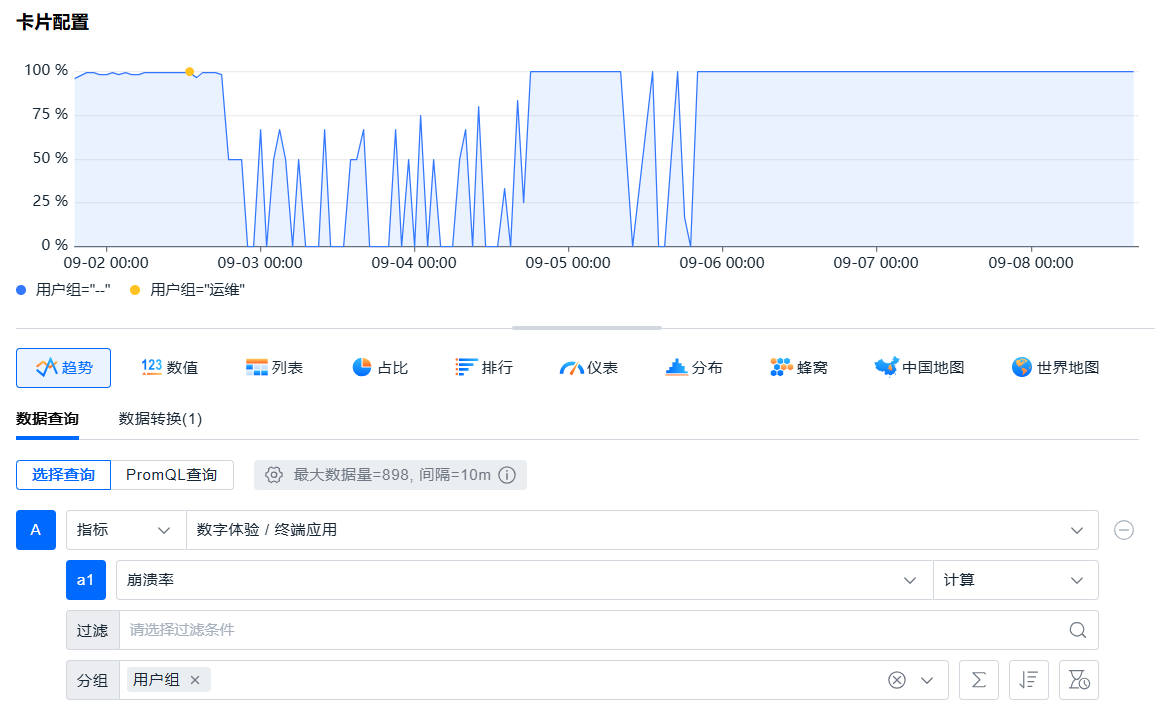This screenshot has width=1155, height=708.
Task: Click the 最大数据量 interval settings button
Action: click(390, 475)
